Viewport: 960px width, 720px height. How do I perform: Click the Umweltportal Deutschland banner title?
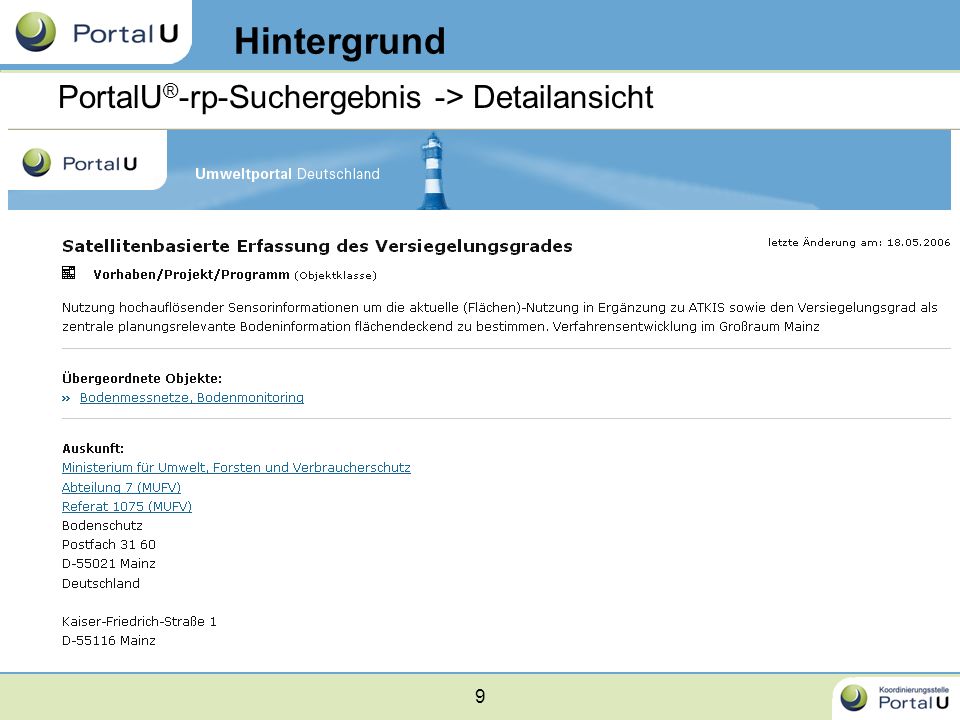[x=287, y=174]
